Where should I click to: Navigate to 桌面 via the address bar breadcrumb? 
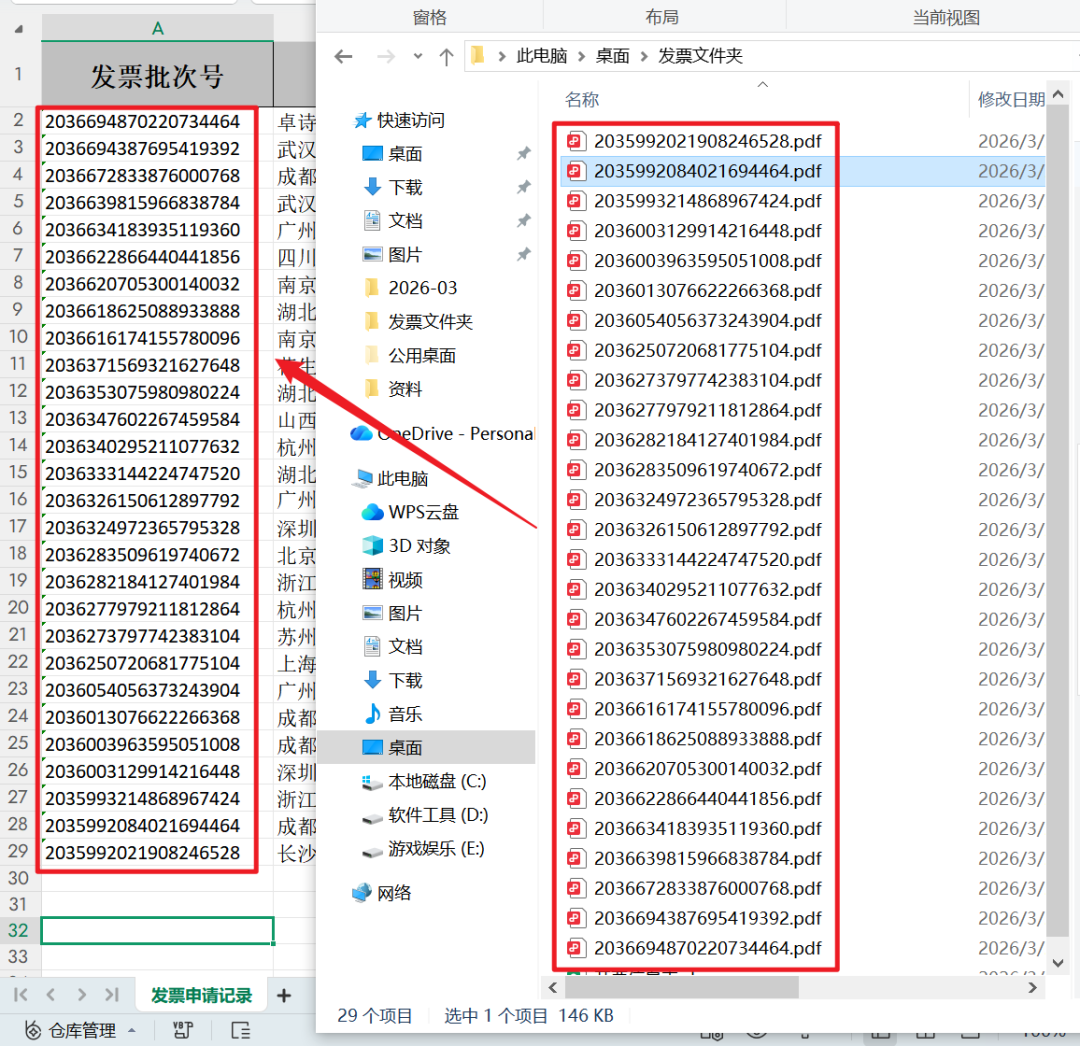coord(612,57)
